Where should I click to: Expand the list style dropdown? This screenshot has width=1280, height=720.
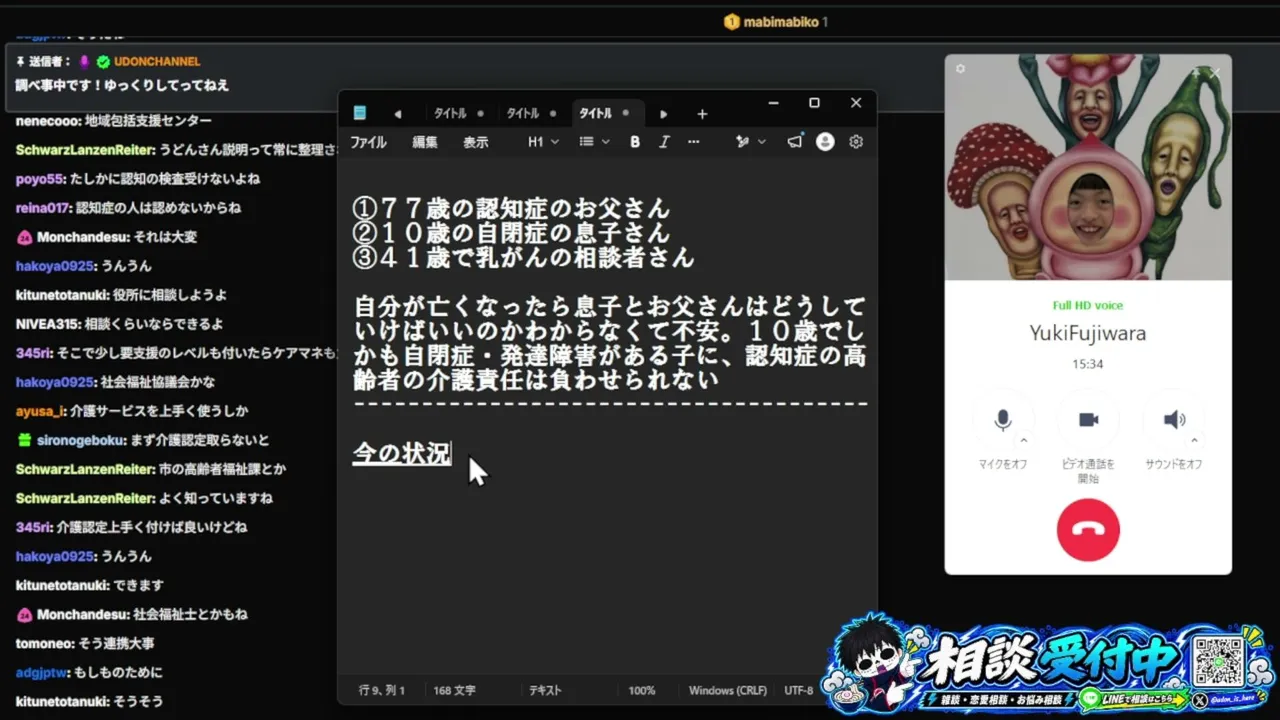[595, 142]
